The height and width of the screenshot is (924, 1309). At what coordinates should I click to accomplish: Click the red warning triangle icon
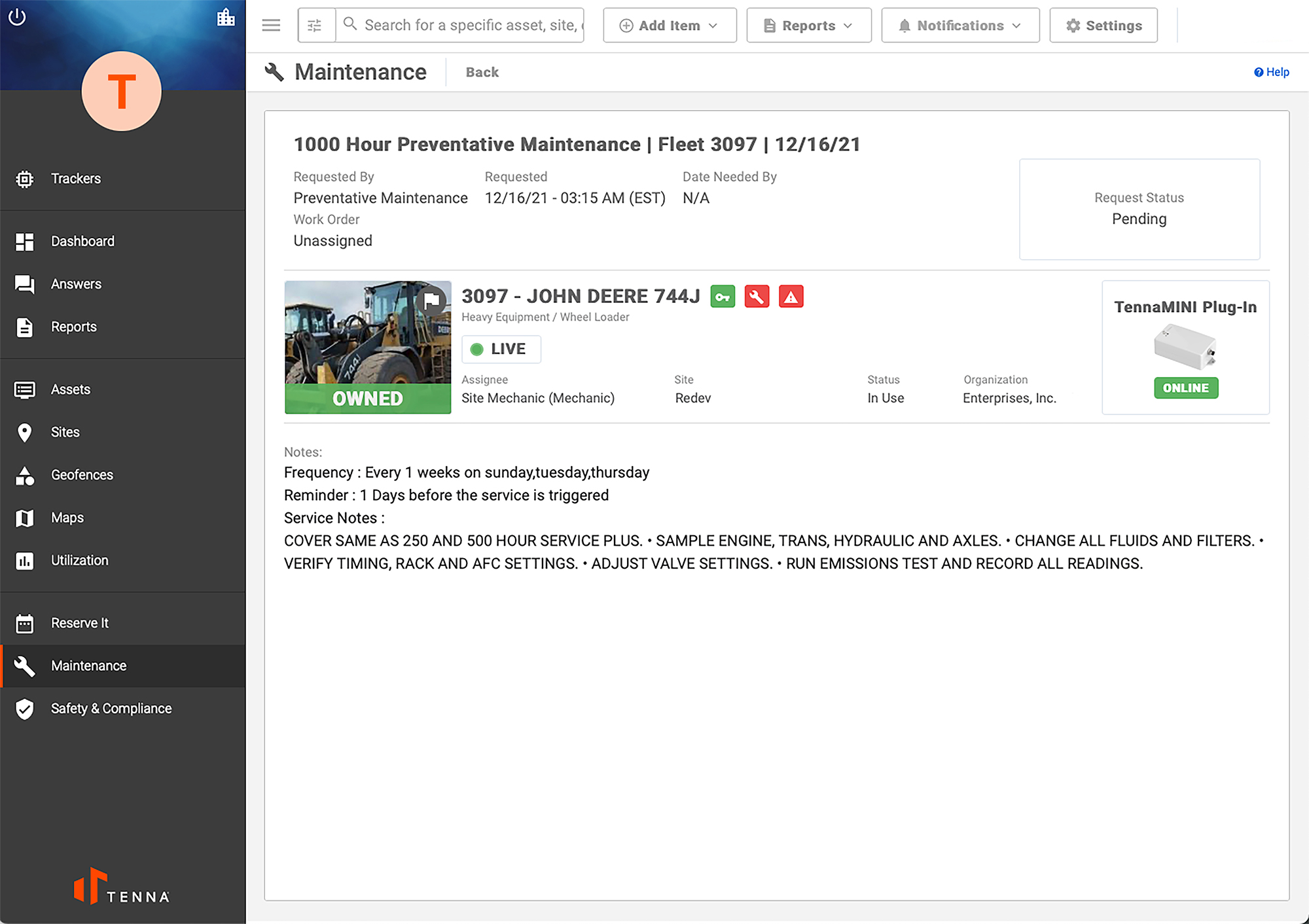(791, 297)
